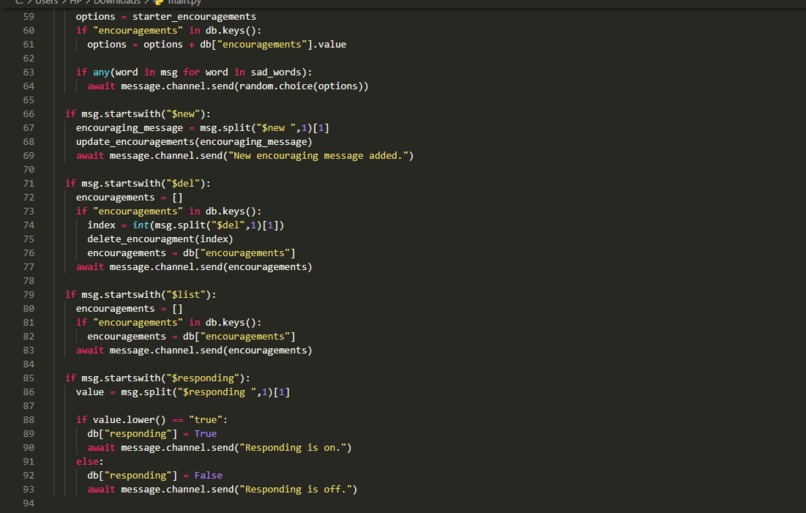The width and height of the screenshot is (806, 513).
Task: Click line number 71 in the gutter
Action: [x=29, y=184]
